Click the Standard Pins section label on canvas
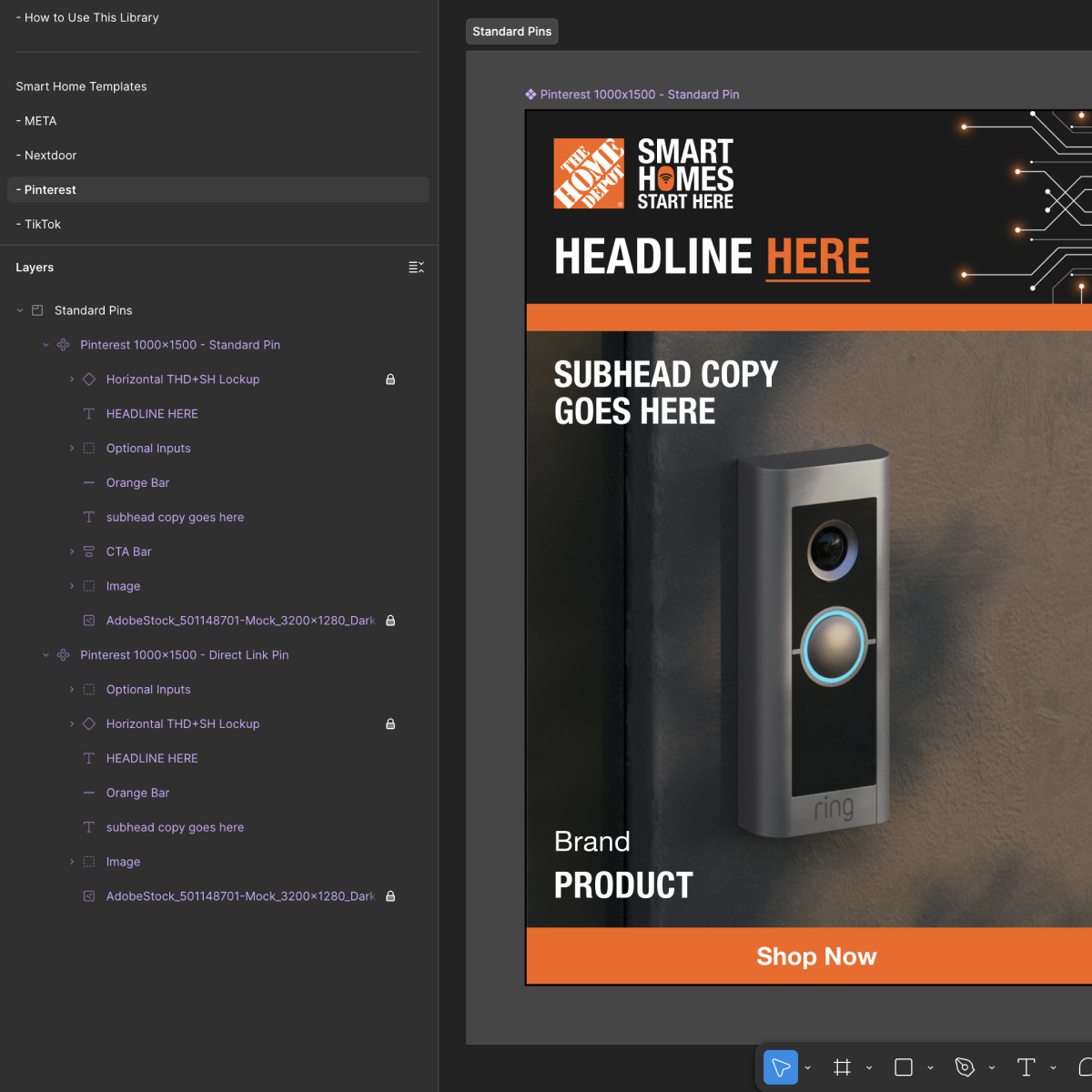The height and width of the screenshot is (1092, 1092). [512, 31]
